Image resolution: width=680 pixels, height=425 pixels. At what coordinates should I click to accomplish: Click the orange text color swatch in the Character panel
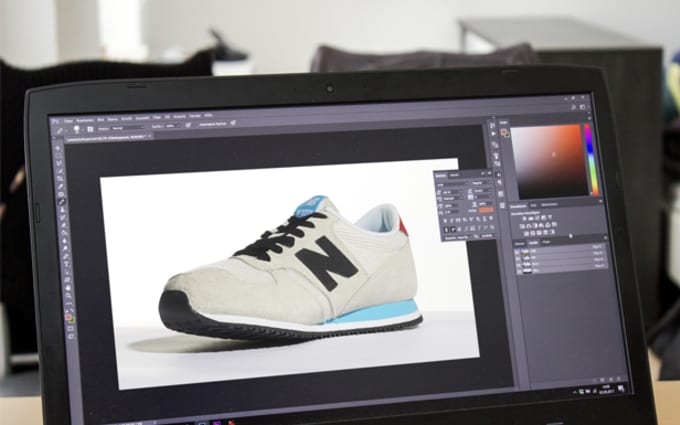[486, 210]
